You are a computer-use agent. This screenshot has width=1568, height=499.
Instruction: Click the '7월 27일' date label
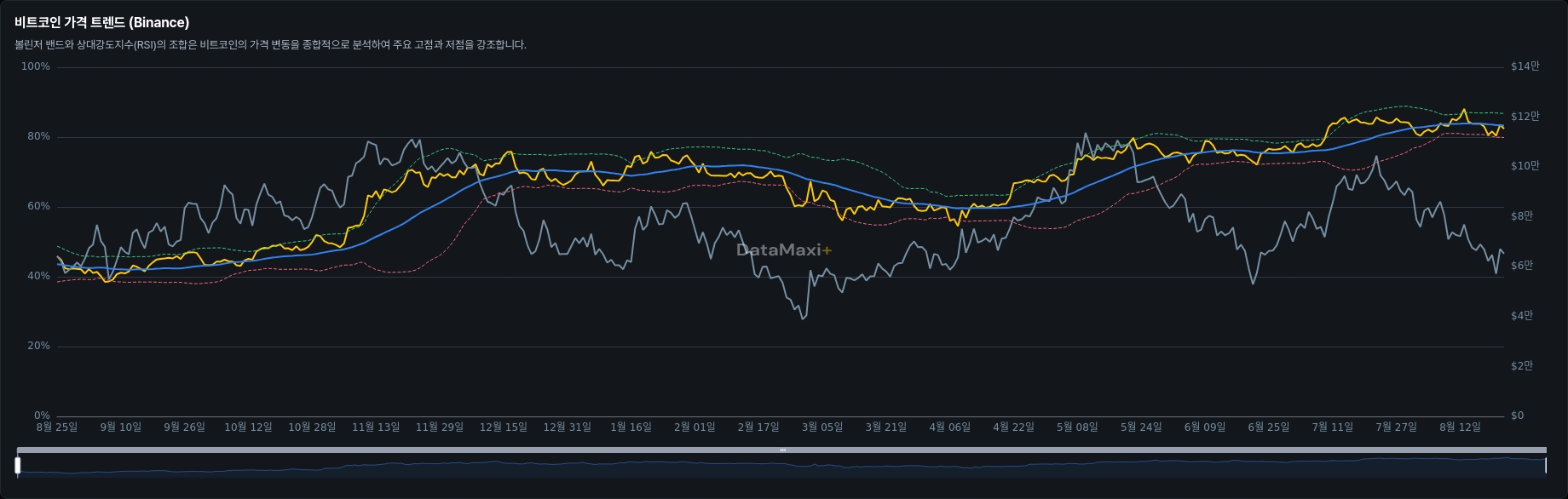1396,427
